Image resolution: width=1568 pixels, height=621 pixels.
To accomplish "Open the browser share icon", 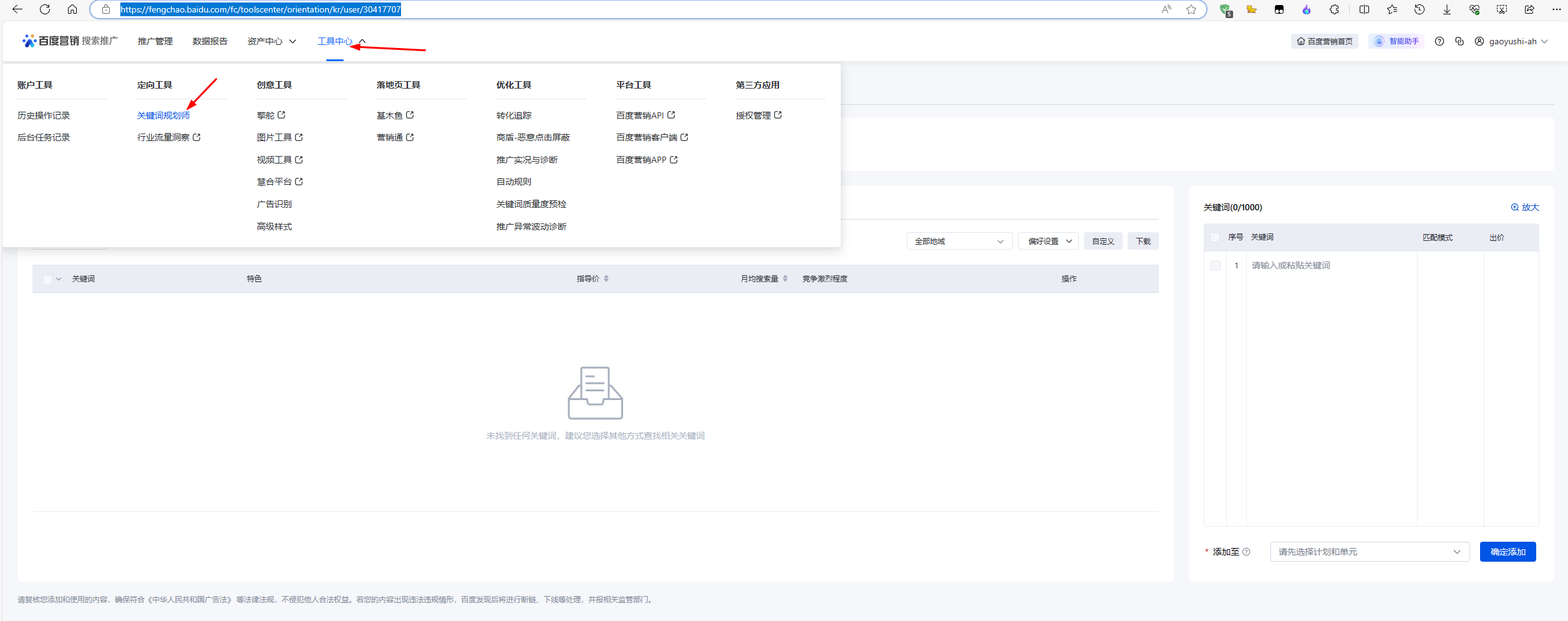I will click(1529, 9).
